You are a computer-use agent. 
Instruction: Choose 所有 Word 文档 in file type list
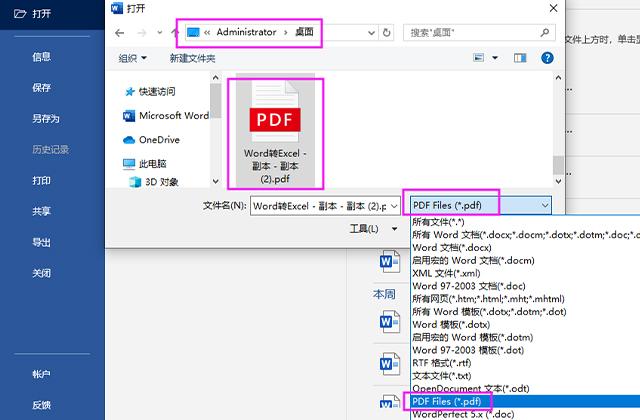click(x=525, y=235)
